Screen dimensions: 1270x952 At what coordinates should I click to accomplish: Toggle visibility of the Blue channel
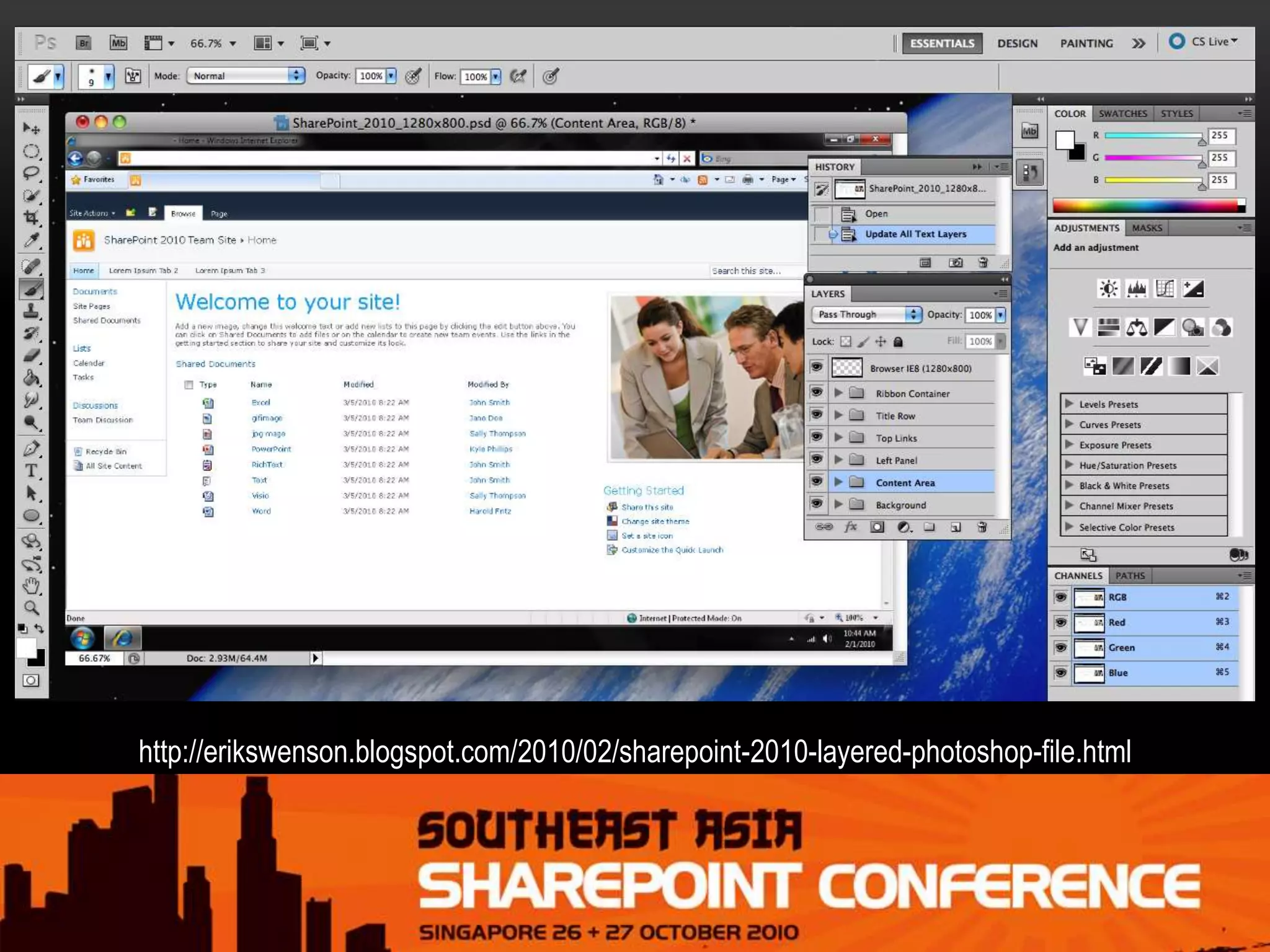[x=1060, y=672]
